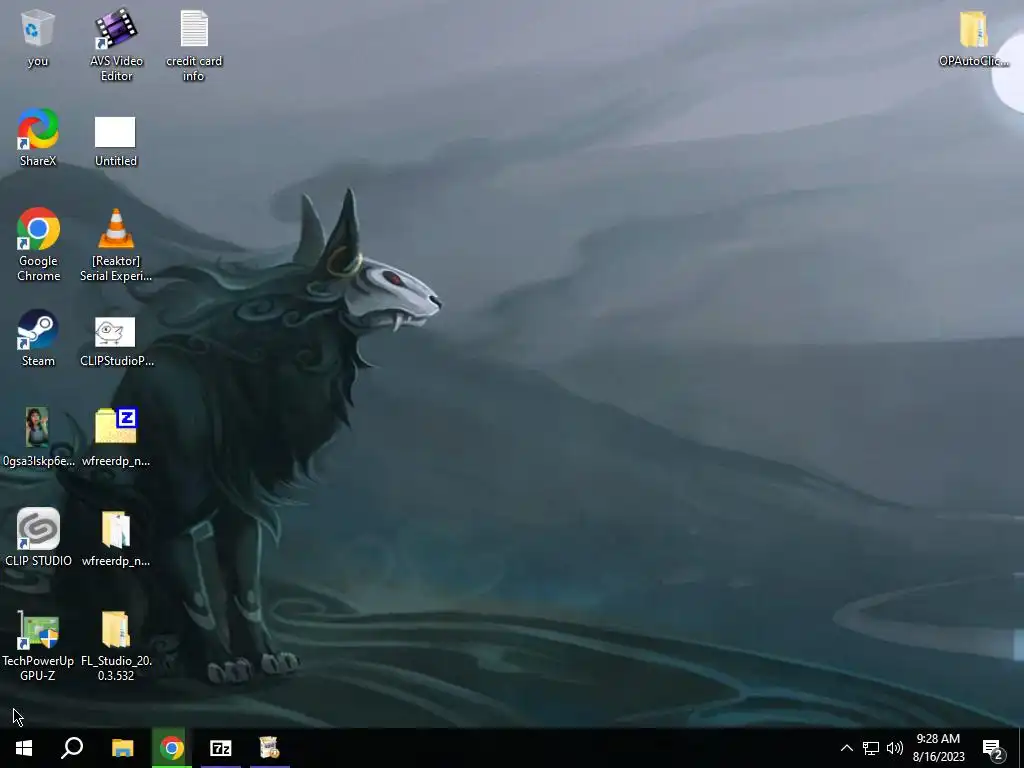Open network status tray icon
Screen dimensions: 1024x768
click(871, 748)
